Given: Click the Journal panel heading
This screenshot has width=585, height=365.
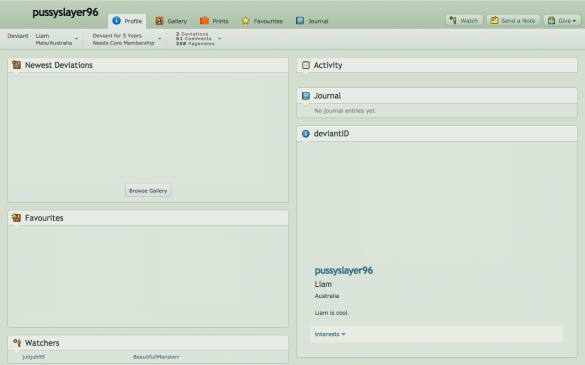Looking at the screenshot, I should (x=327, y=96).
